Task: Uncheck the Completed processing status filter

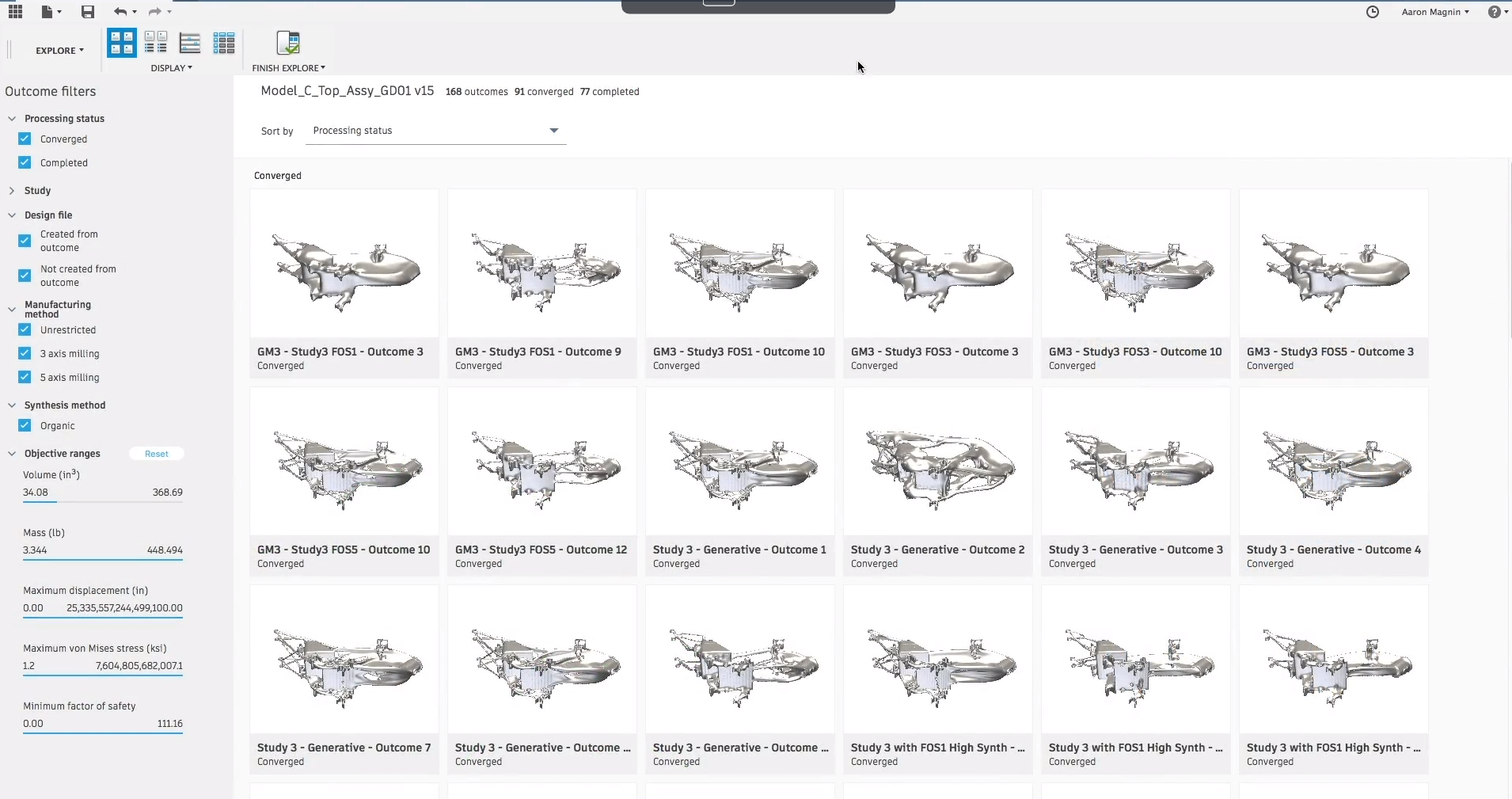Action: pyautogui.click(x=25, y=162)
